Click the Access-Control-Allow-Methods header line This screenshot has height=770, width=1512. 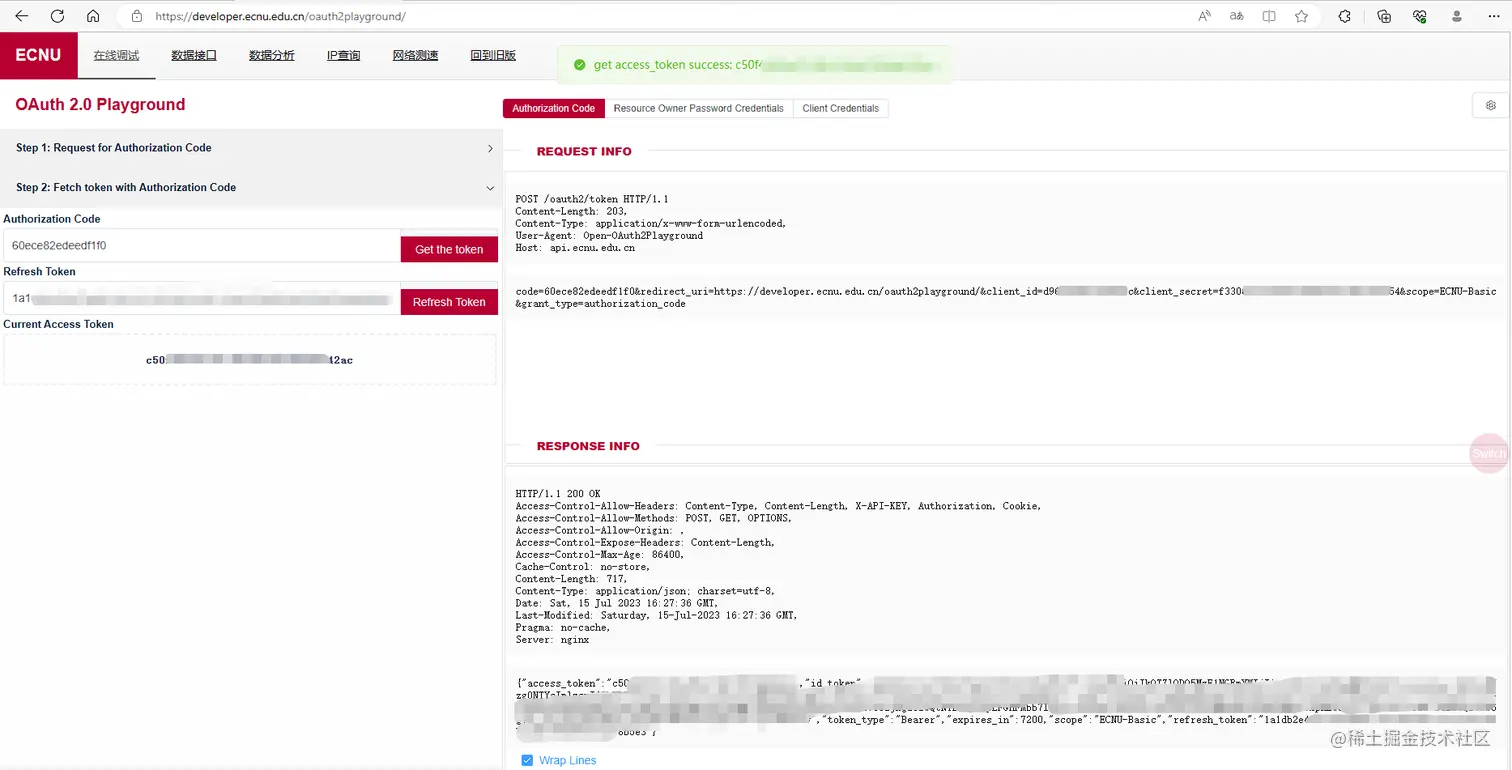pyautogui.click(x=653, y=518)
